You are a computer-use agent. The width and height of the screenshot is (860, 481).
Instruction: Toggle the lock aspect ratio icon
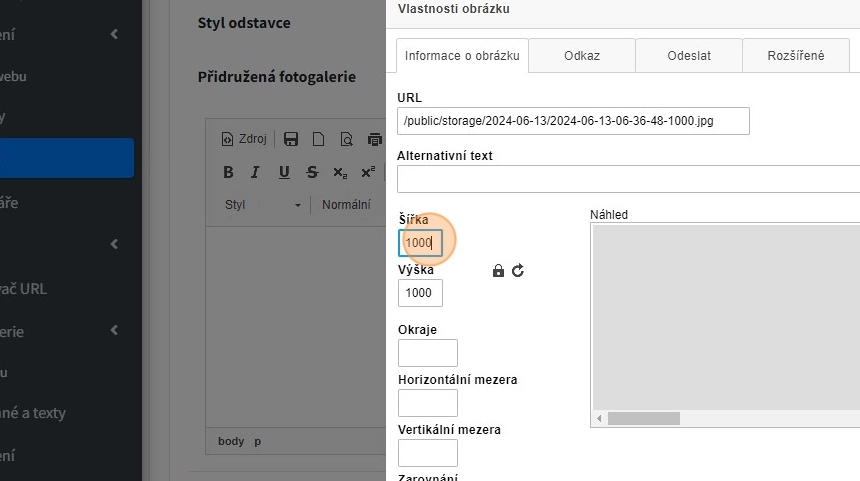(498, 270)
